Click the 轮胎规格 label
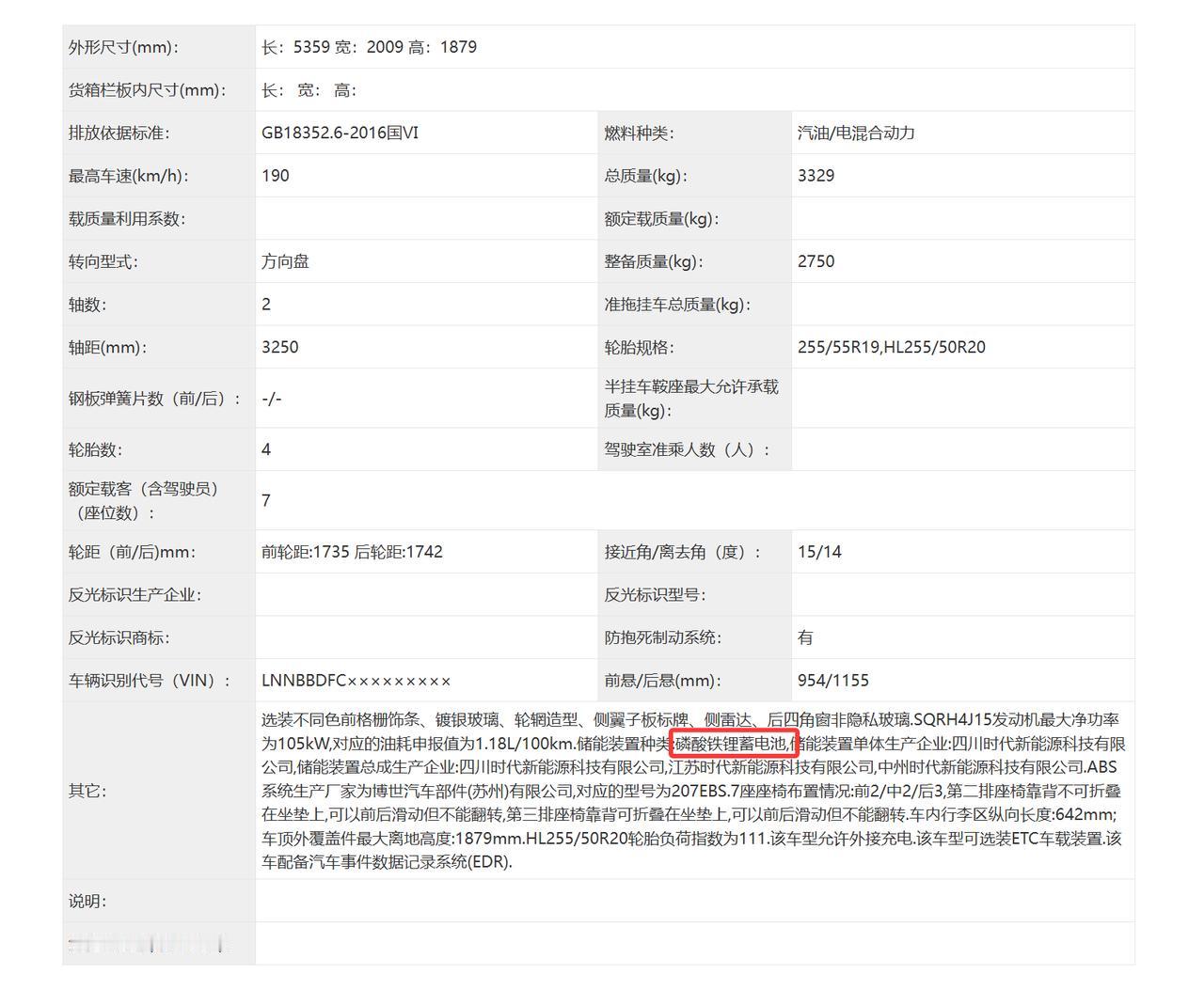This screenshot has width=1204, height=990. [x=640, y=348]
